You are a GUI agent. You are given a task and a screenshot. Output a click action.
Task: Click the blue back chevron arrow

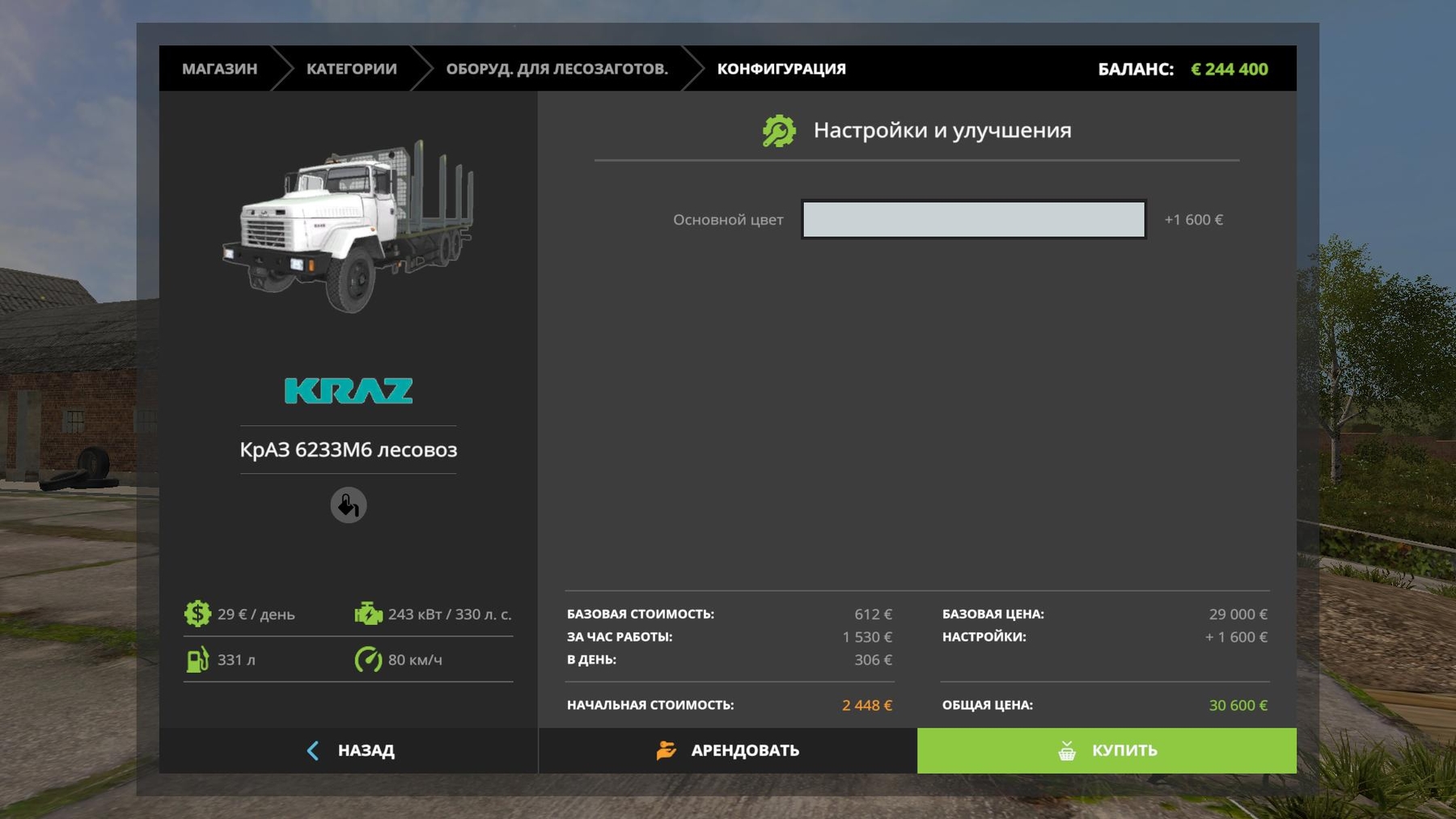click(x=313, y=751)
